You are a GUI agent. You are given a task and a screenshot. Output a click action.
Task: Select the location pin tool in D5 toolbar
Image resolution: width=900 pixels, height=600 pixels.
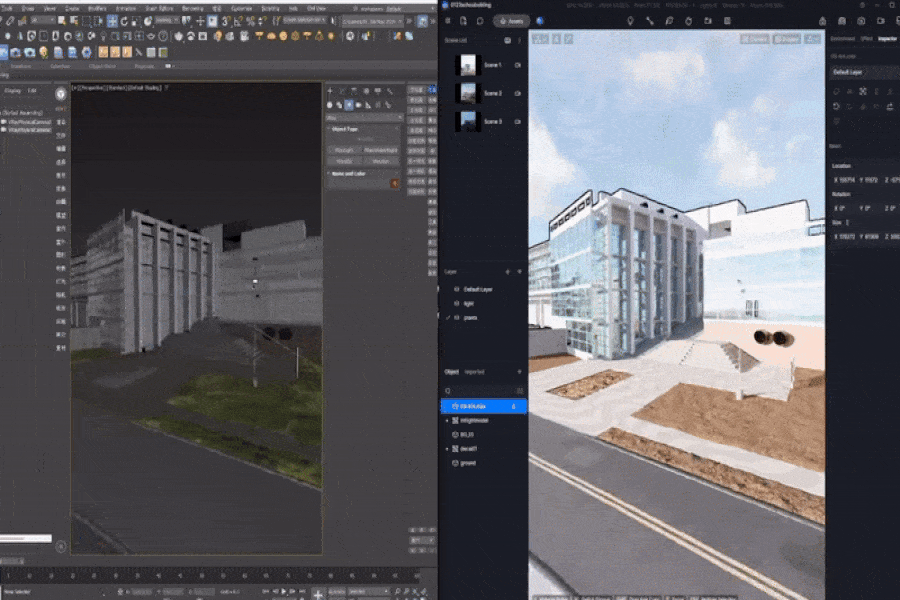[x=630, y=21]
